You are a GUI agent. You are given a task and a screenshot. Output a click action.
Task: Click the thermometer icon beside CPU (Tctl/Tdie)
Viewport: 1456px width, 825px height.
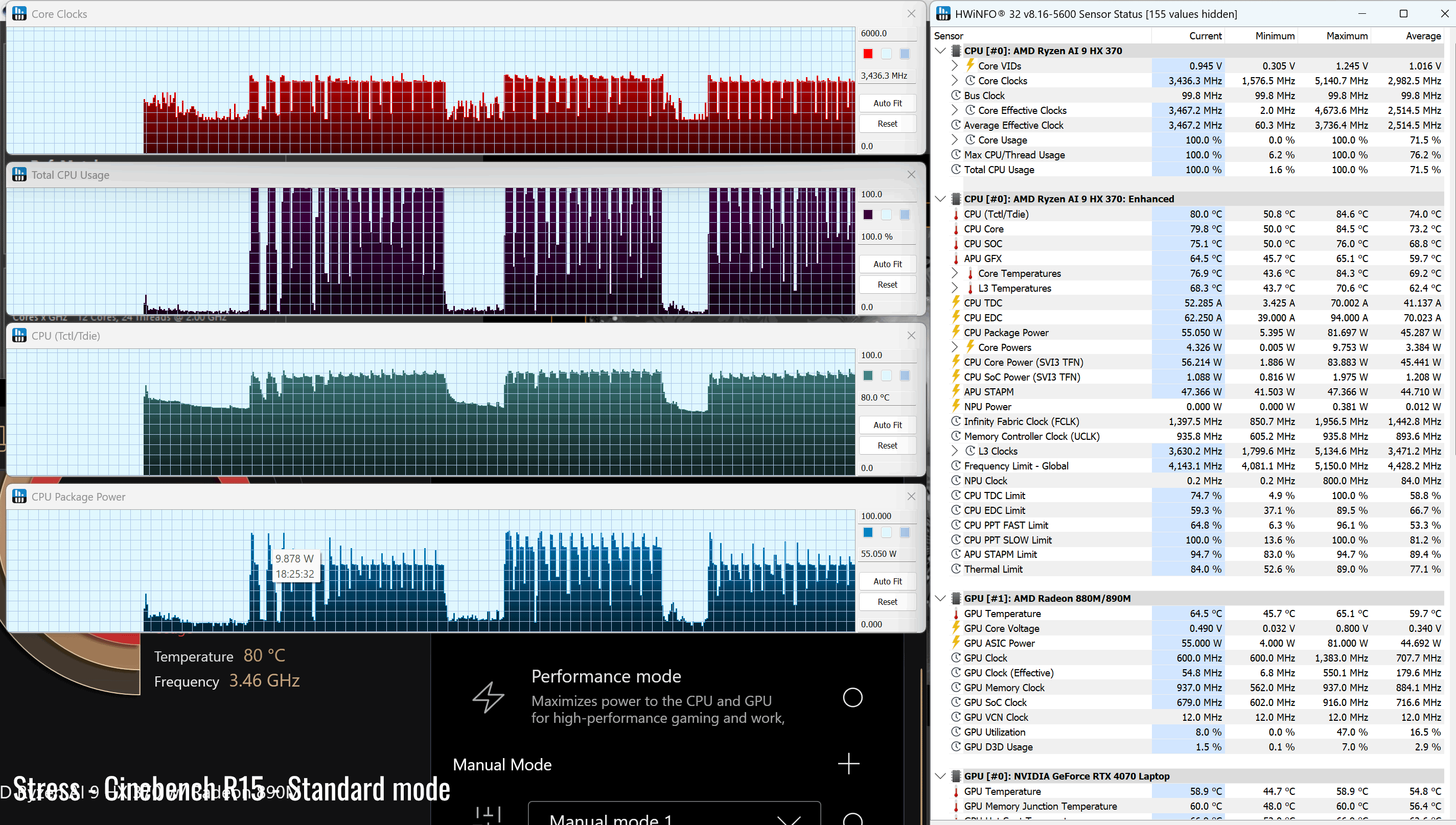point(956,214)
